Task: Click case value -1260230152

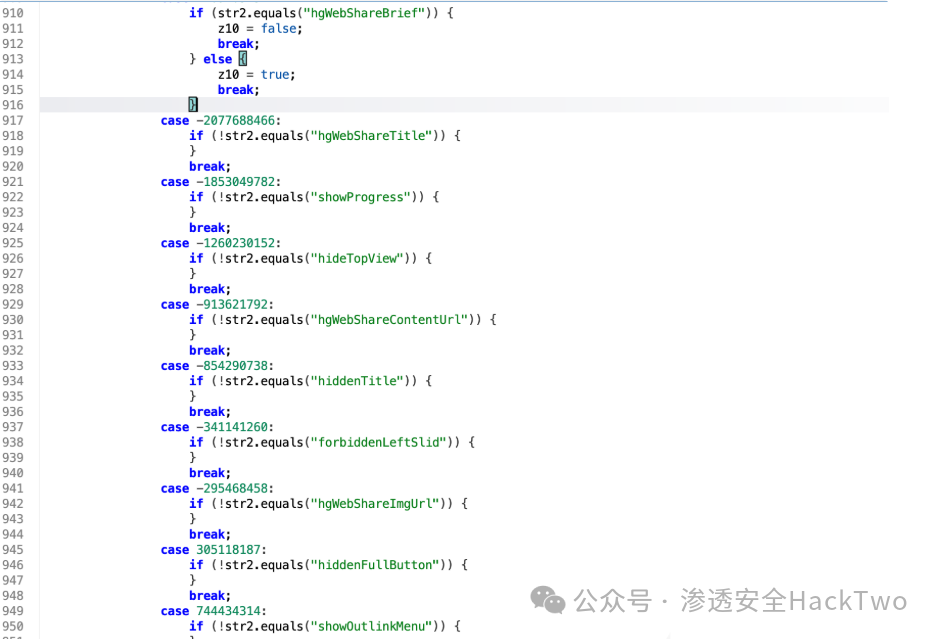Action: 236,243
